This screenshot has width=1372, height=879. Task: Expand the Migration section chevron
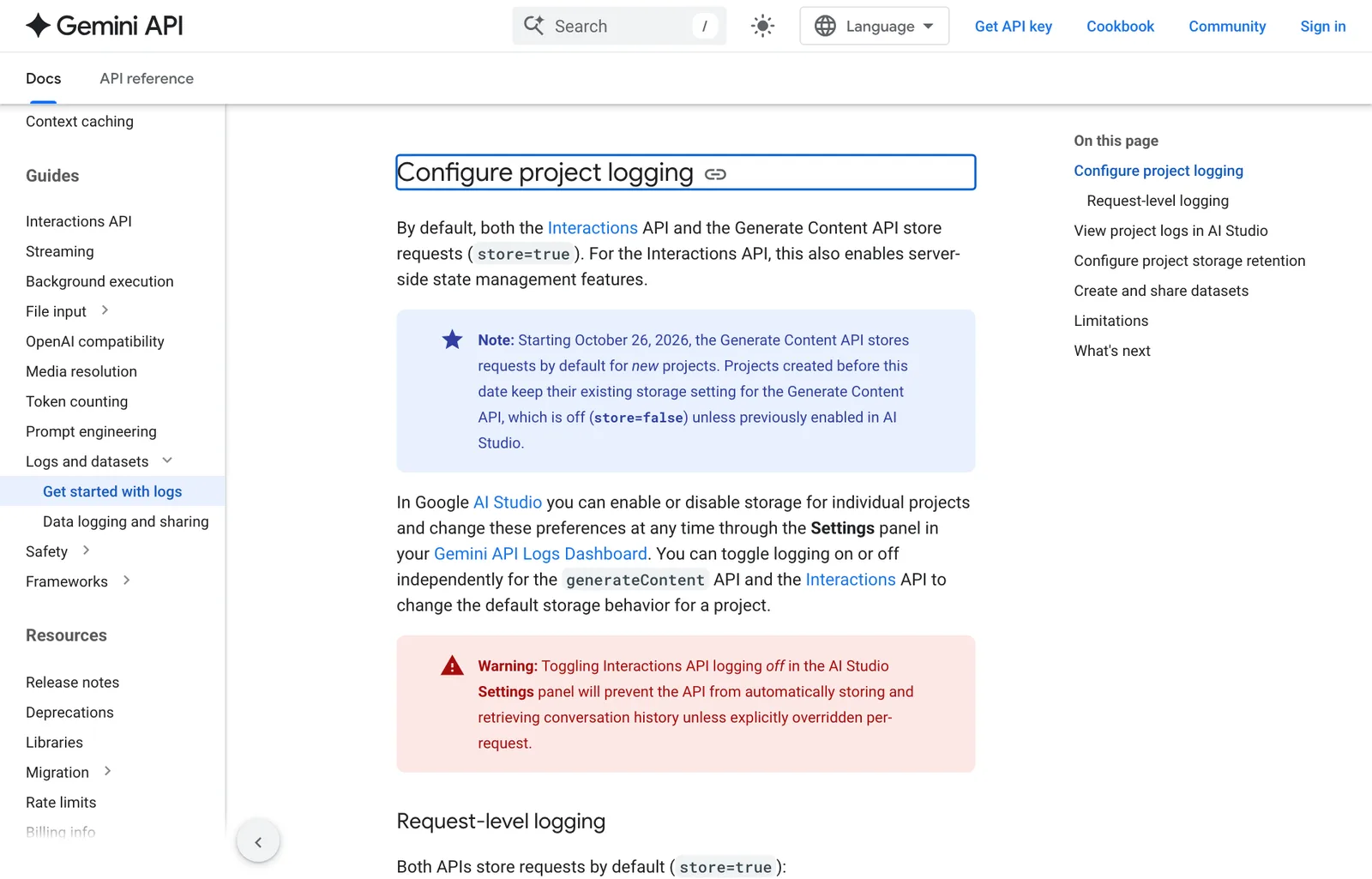(x=107, y=772)
